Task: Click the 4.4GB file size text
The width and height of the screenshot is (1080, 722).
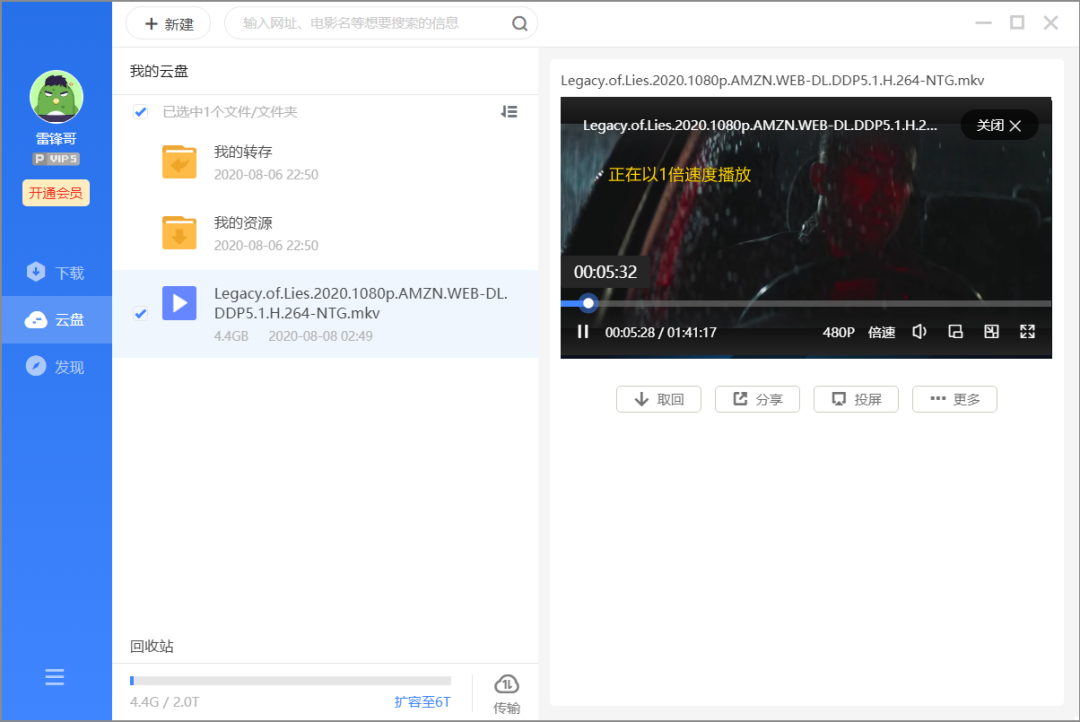Action: click(x=231, y=336)
